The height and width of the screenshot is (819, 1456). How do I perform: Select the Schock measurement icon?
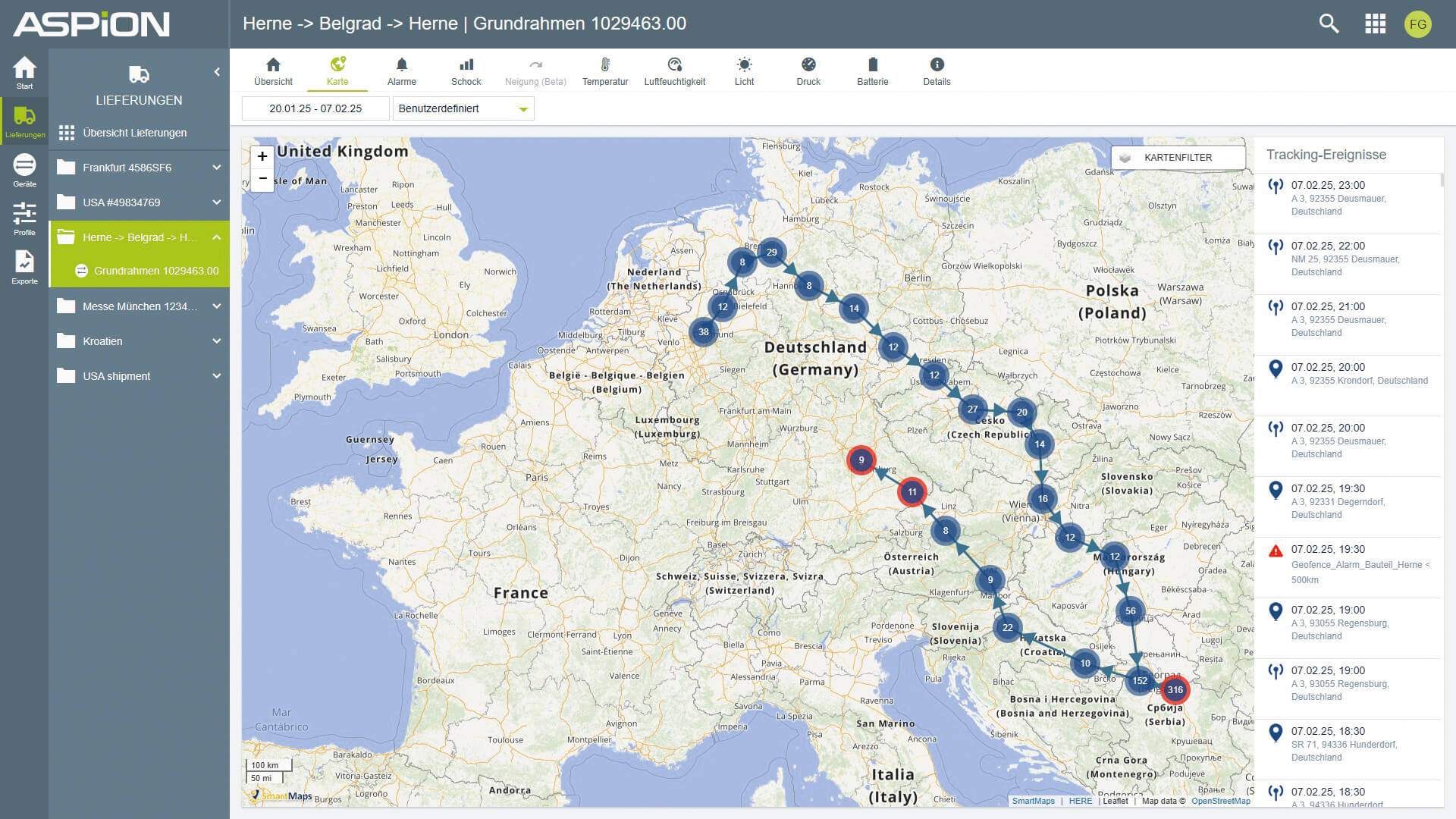[x=466, y=71]
